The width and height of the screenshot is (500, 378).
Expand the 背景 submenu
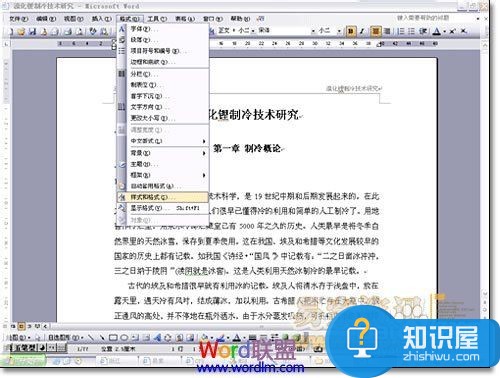click(163, 153)
